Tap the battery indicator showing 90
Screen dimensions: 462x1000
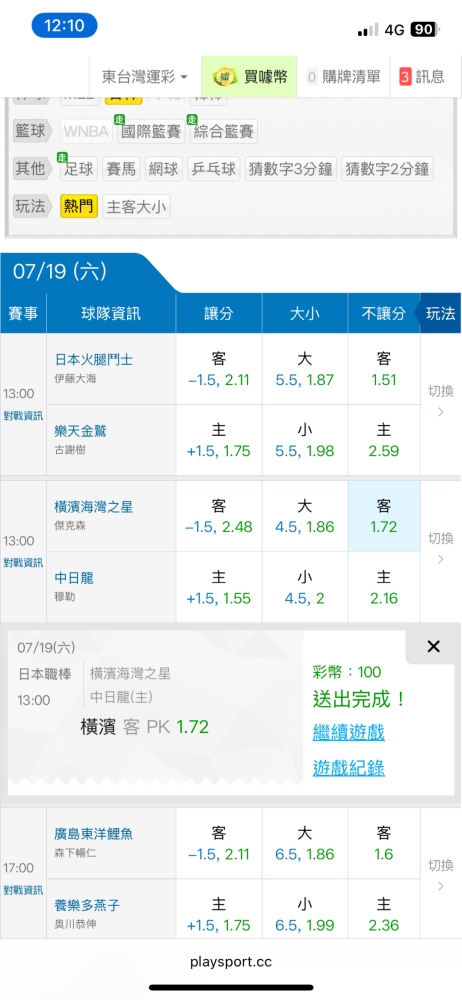tap(423, 29)
